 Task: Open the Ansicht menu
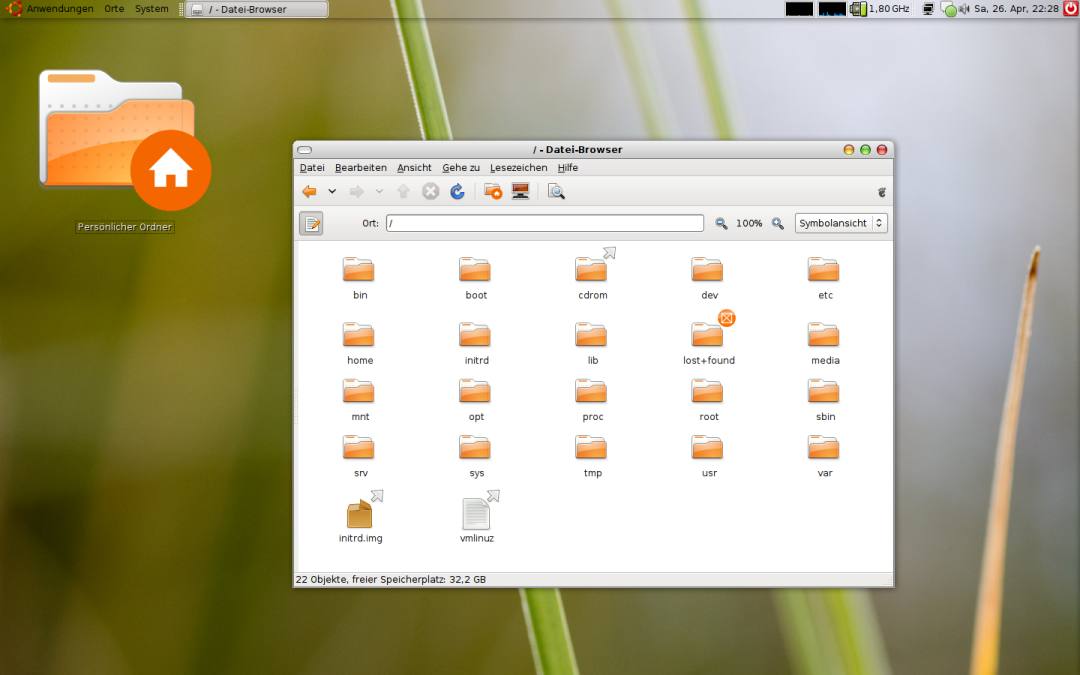click(415, 167)
